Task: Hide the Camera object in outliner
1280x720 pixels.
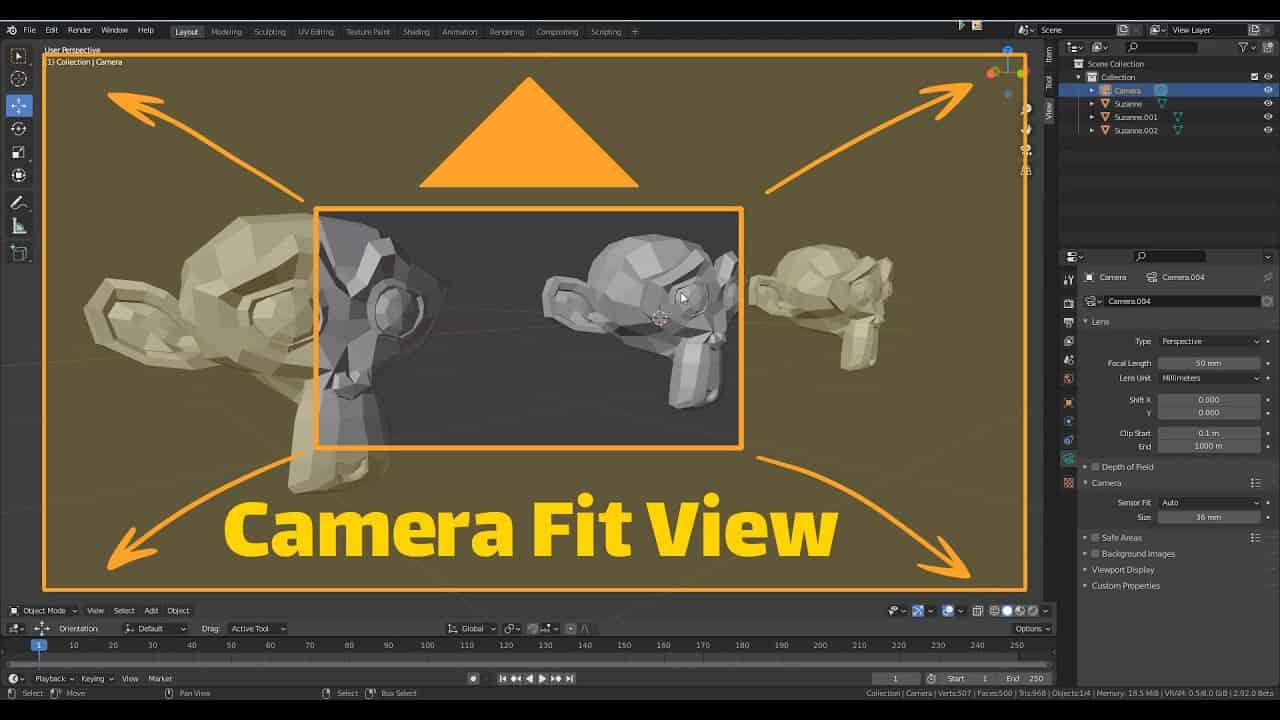Action: 1268,90
